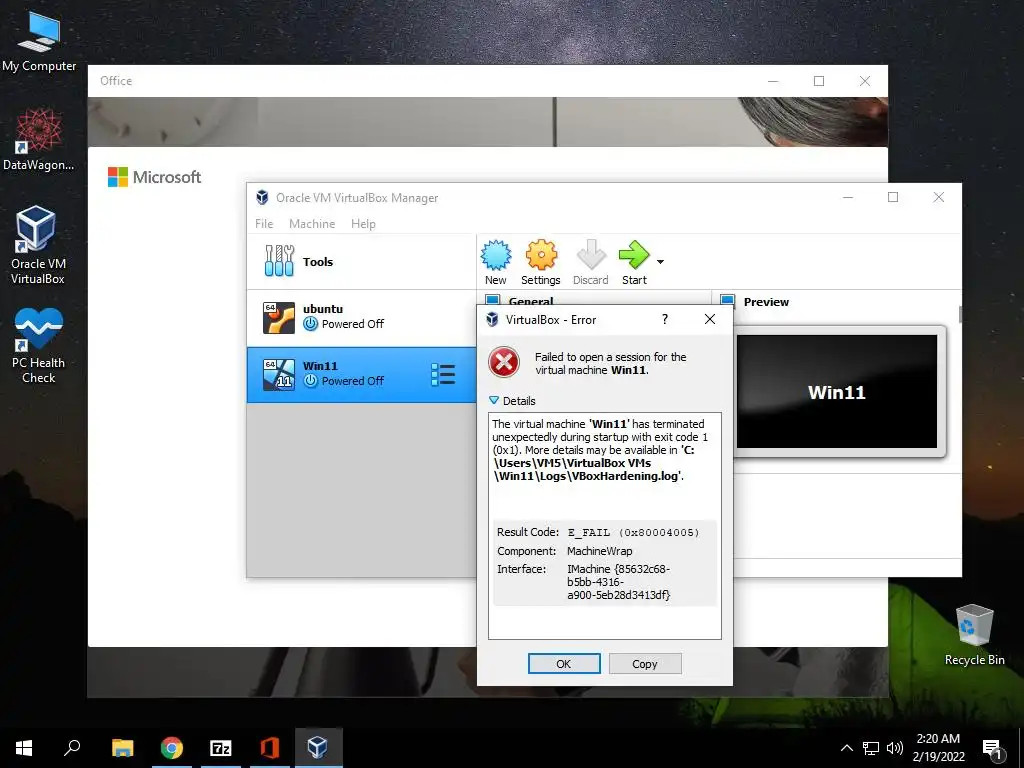Maximize the VirtualBox Manager window
Screen dimensions: 1024x768
pyautogui.click(x=893, y=197)
